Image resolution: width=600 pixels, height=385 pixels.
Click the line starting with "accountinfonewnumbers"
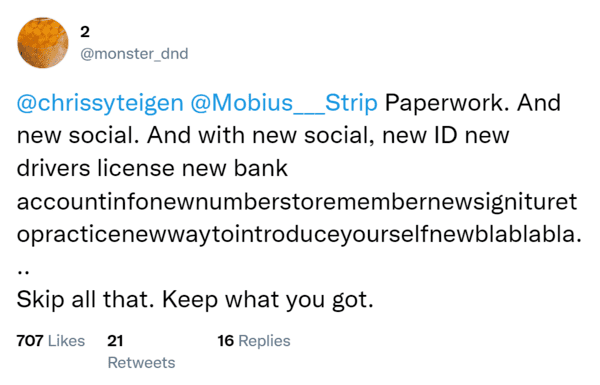click(297, 202)
